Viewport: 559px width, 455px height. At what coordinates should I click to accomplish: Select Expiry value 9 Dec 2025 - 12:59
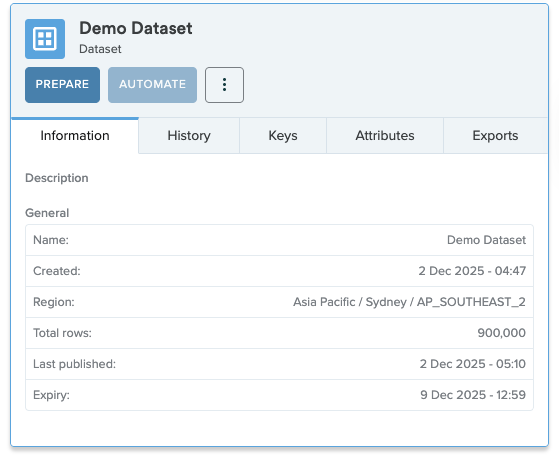473,395
